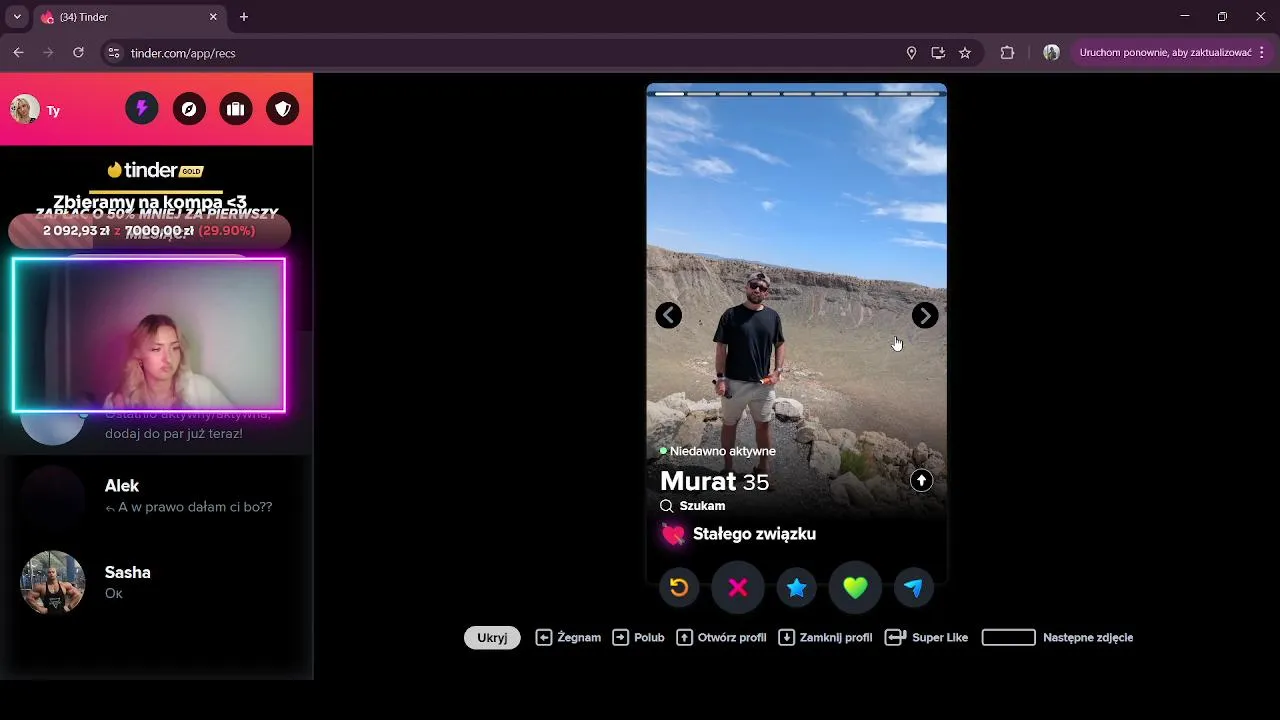The width and height of the screenshot is (1280, 720).
Task: Open the Explore compass icon
Action: (x=189, y=109)
